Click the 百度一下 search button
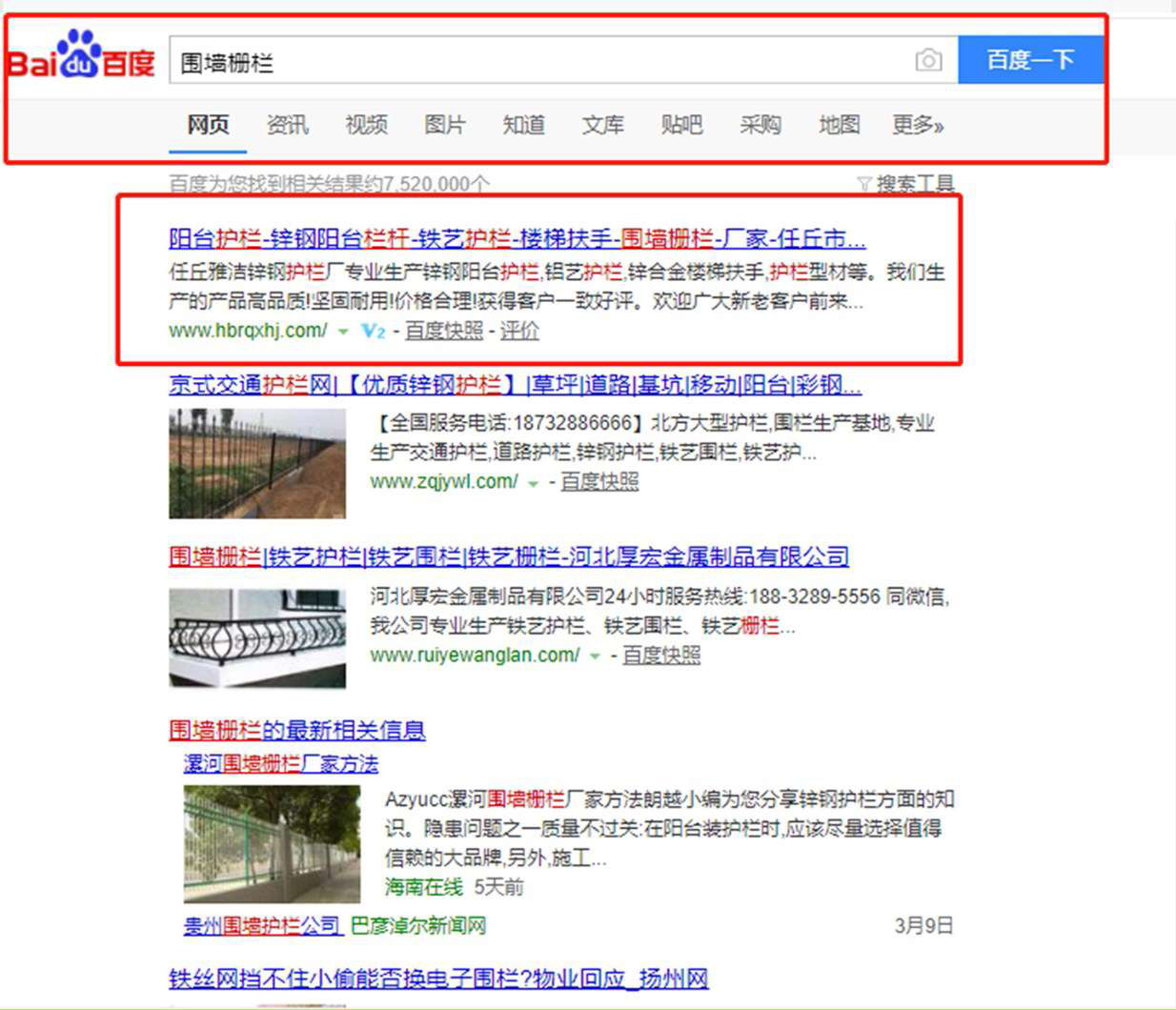1176x1010 pixels. tap(1030, 61)
